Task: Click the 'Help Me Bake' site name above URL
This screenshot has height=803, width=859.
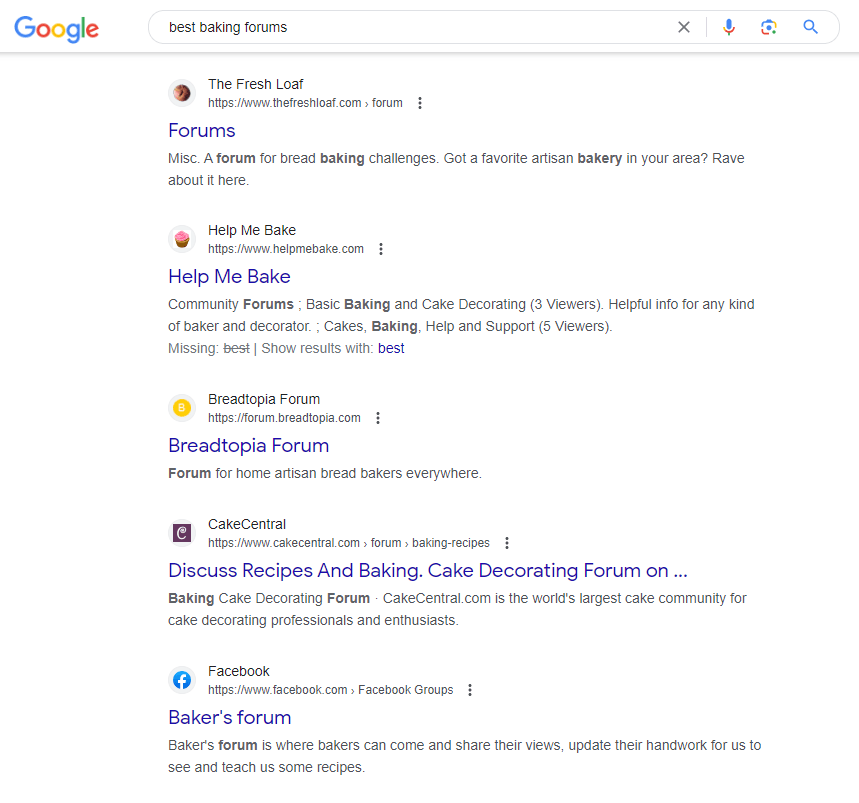Action: [252, 231]
